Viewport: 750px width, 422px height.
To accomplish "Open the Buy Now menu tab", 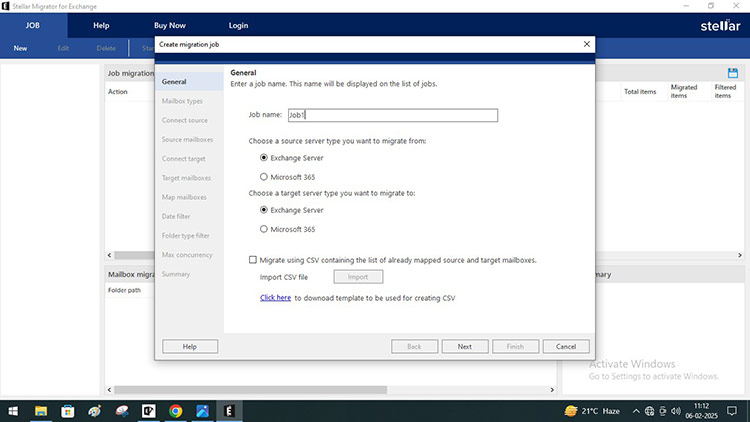I will [x=169, y=25].
